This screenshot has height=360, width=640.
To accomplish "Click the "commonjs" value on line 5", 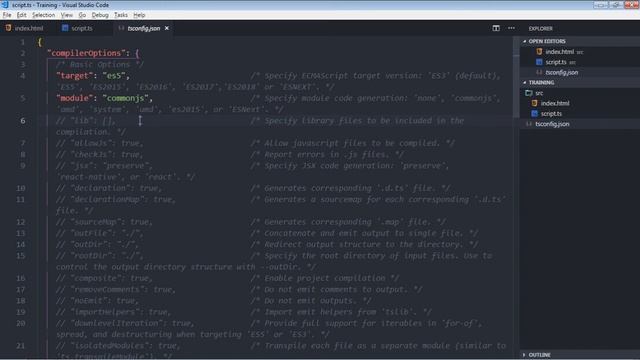I will click(125, 98).
